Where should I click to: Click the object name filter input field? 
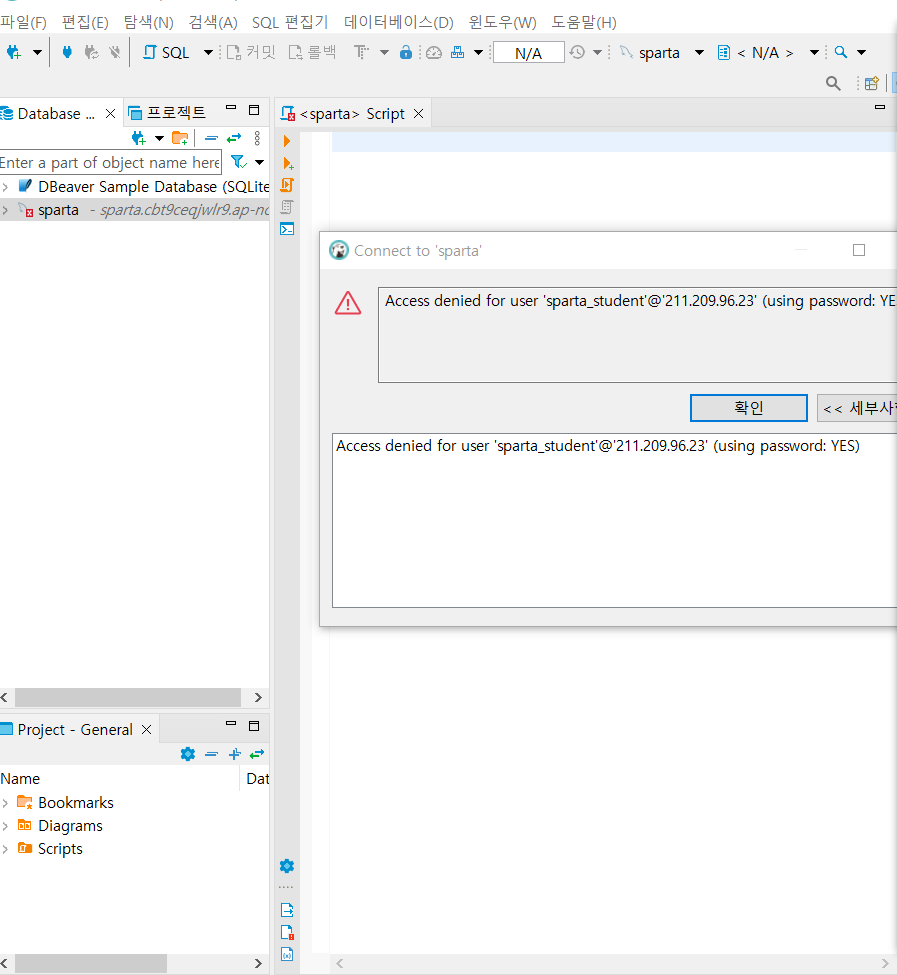click(110, 163)
